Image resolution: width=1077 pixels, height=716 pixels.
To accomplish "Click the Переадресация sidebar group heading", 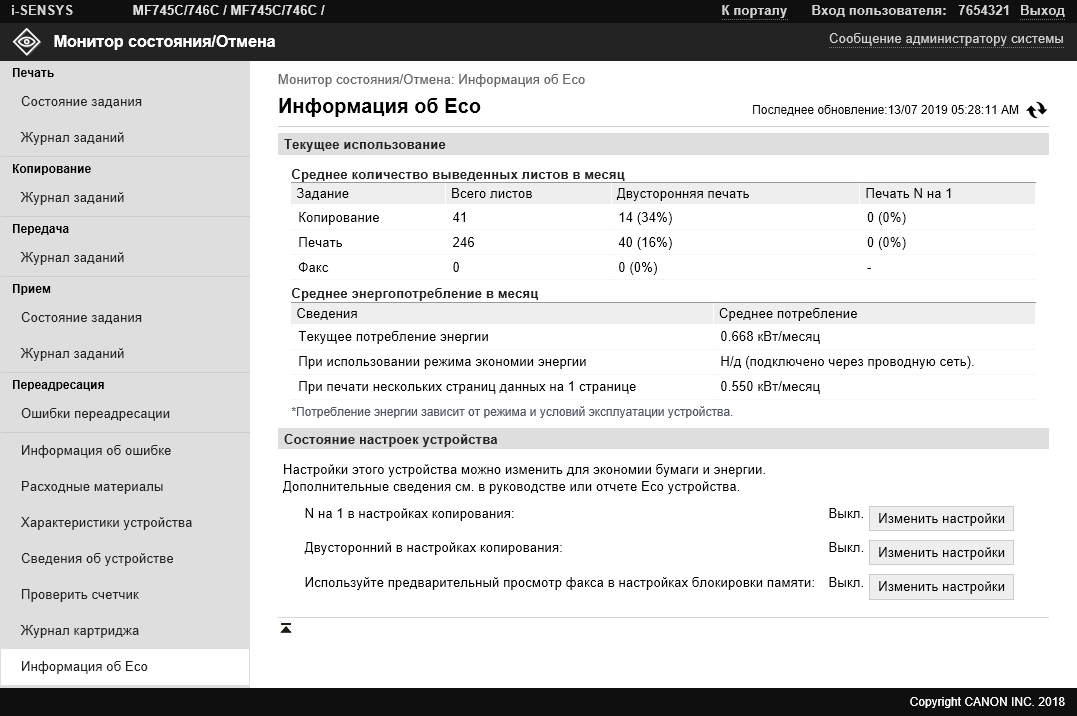I will [x=58, y=385].
